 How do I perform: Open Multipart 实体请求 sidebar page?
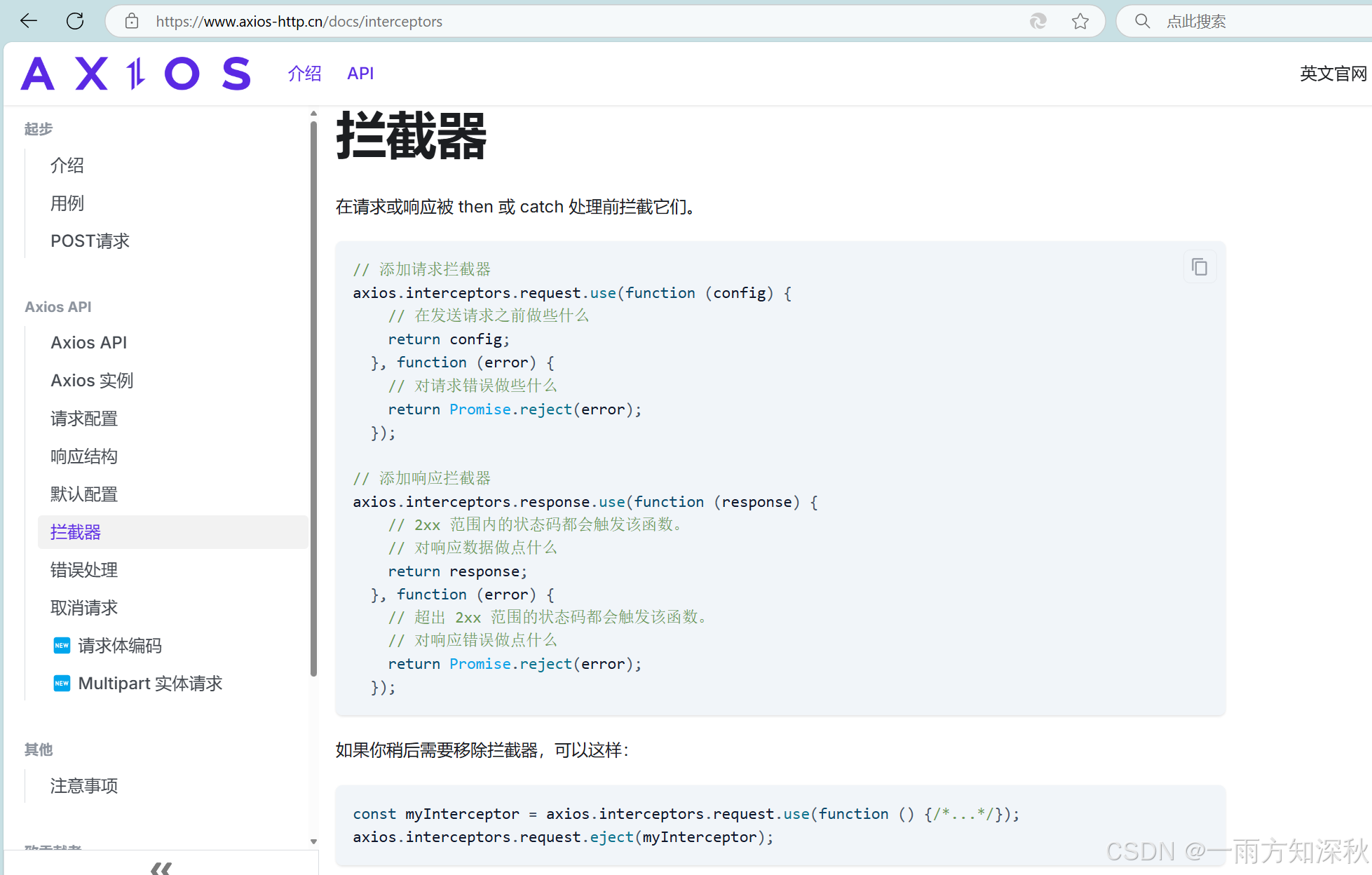coord(150,684)
